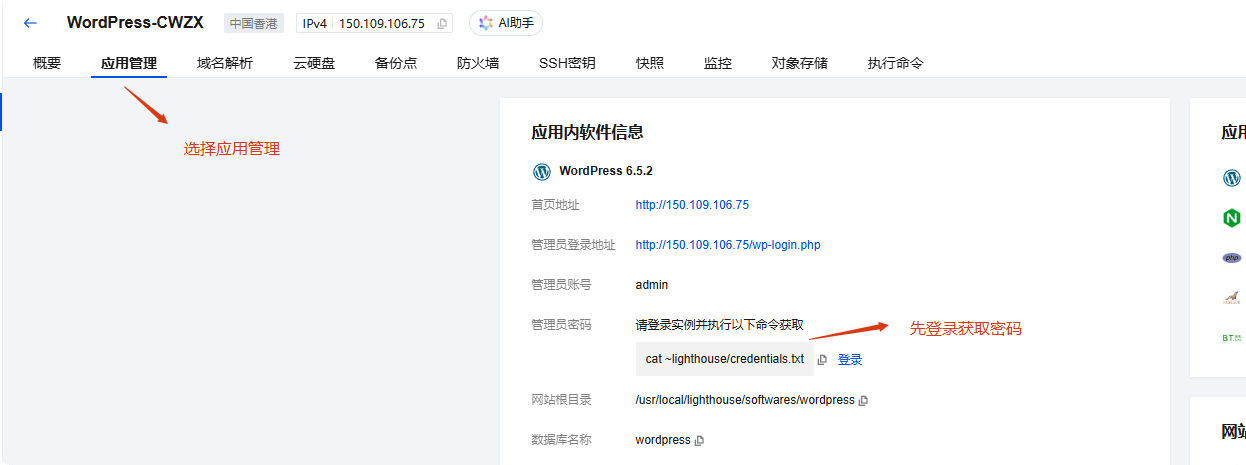Click the 请登录实例并执行以下命令获取 instruction text
This screenshot has height=465, width=1246.
[x=719, y=325]
